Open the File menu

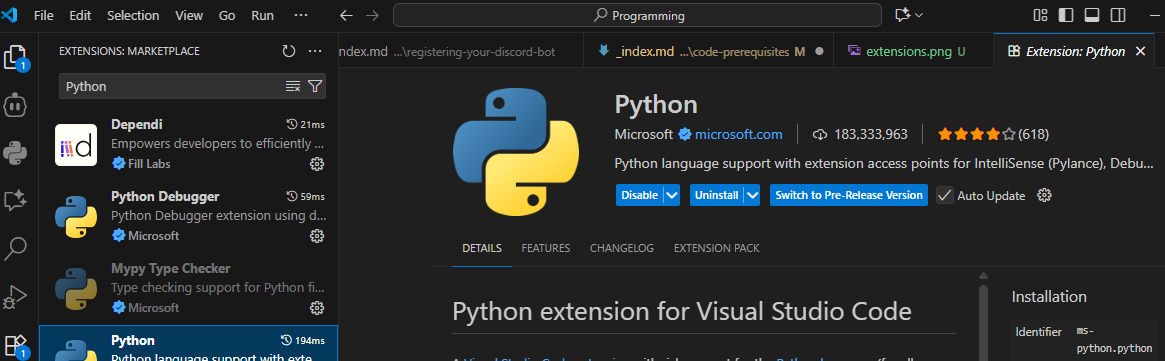point(44,15)
